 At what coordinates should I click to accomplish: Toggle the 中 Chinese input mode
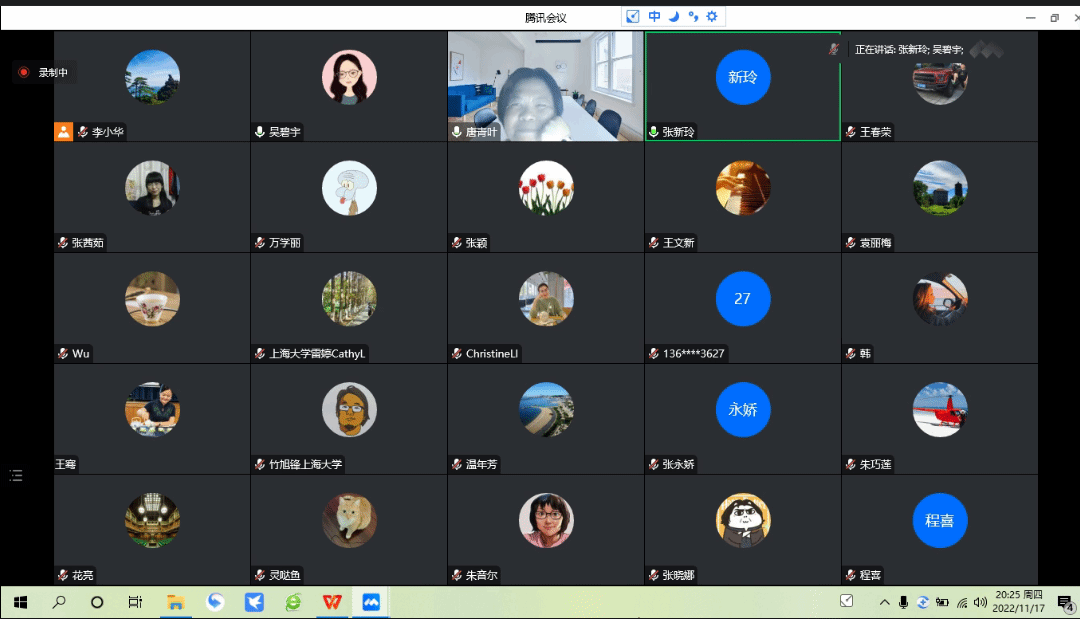tap(654, 16)
